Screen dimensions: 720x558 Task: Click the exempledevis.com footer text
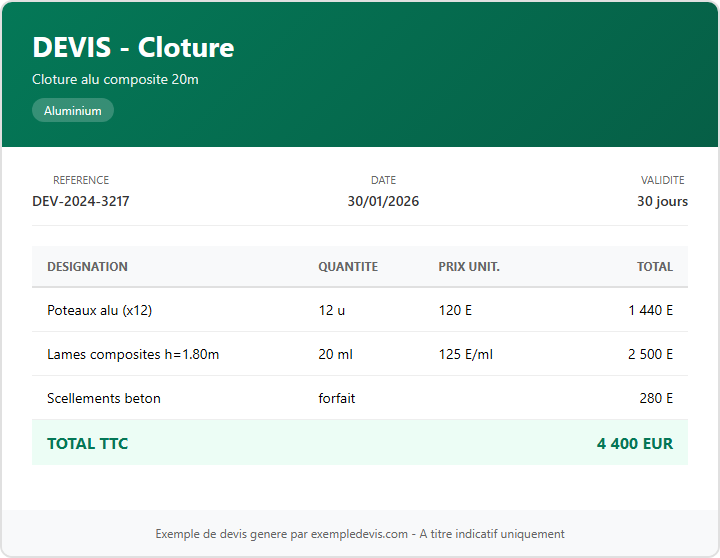coord(360,534)
